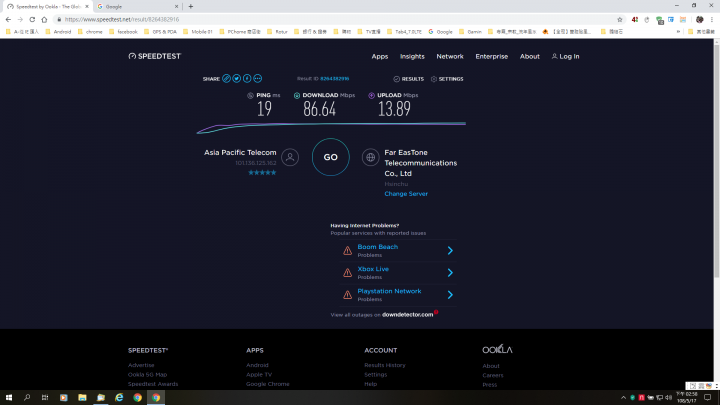The width and height of the screenshot is (720, 405).
Task: Click the OOKLA footer logo
Action: pos(497,349)
